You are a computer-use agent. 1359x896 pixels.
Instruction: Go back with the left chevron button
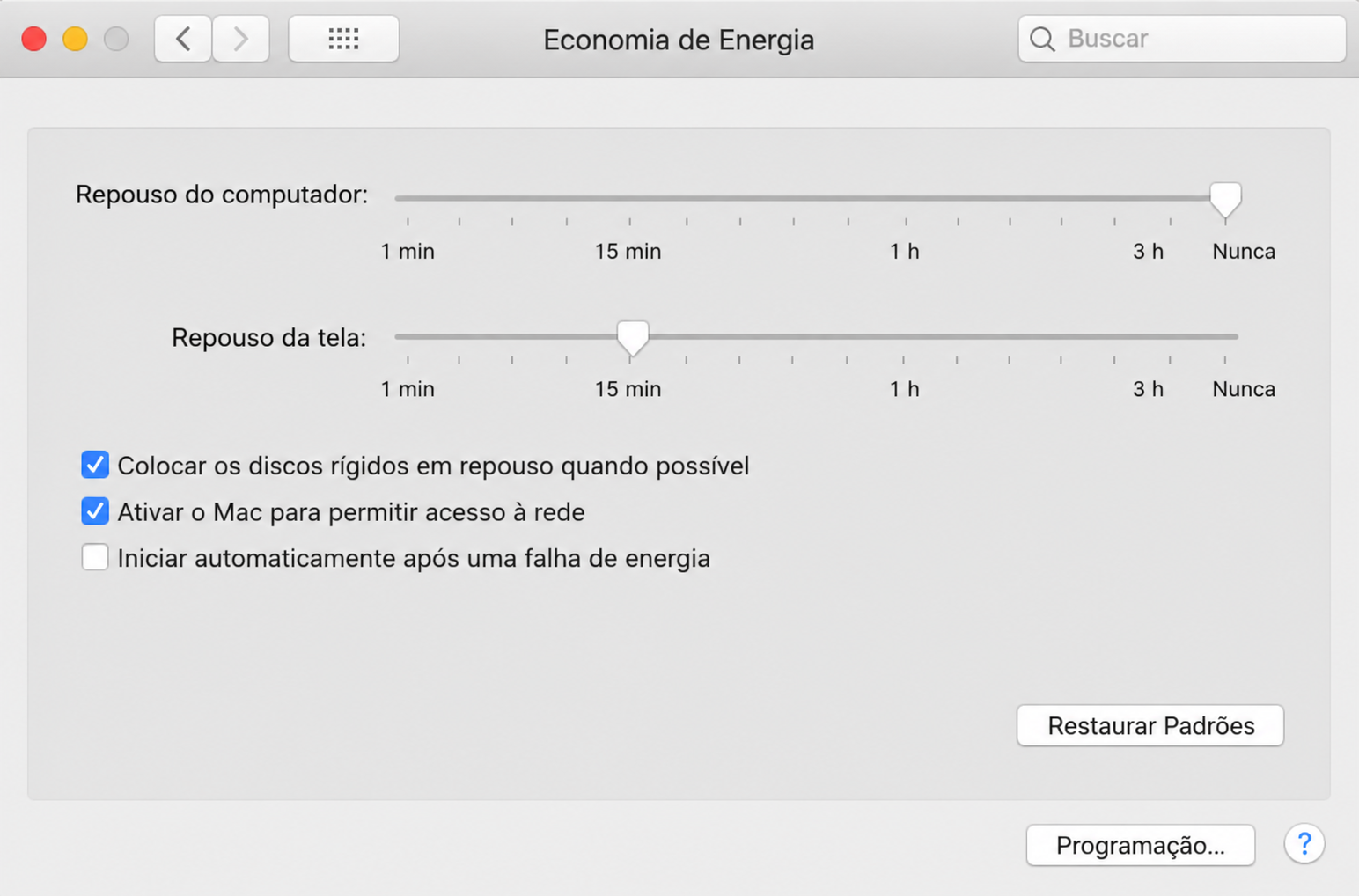pyautogui.click(x=183, y=39)
